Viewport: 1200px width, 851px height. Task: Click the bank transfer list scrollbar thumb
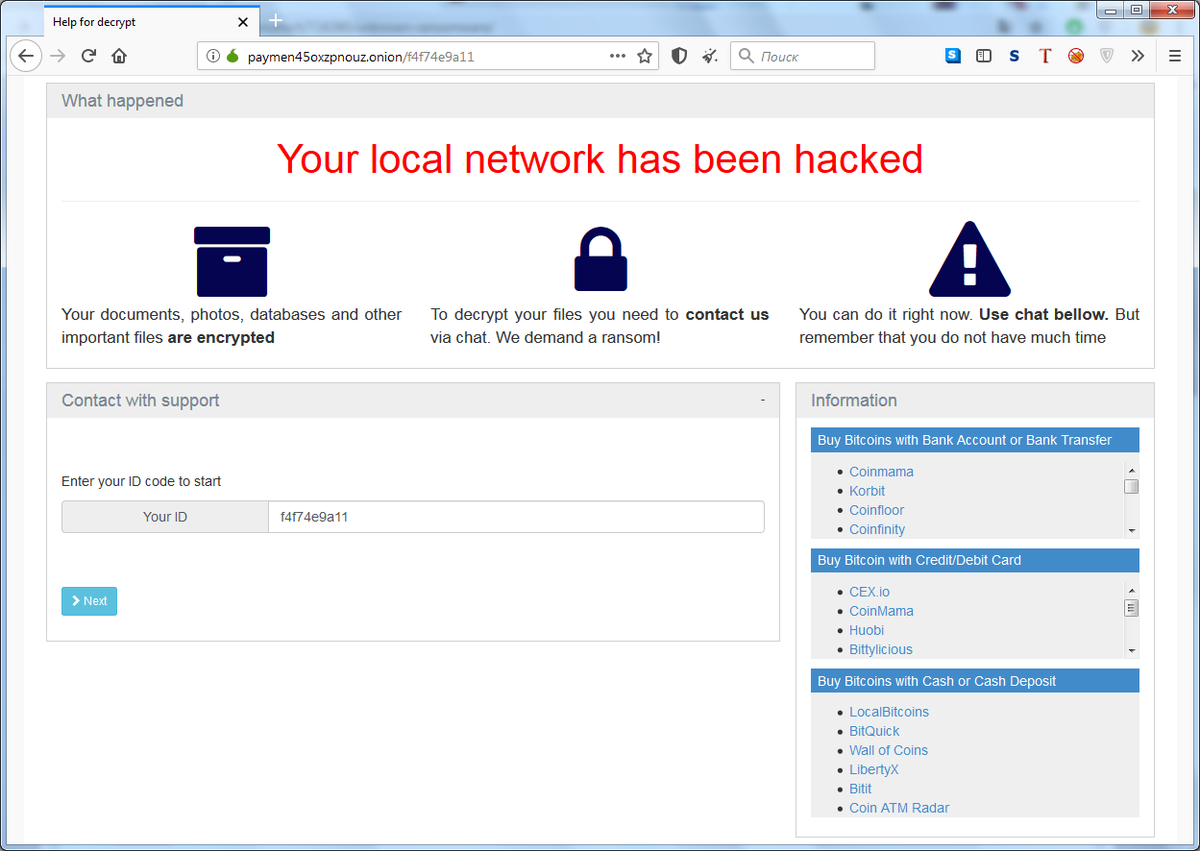pos(1131,487)
